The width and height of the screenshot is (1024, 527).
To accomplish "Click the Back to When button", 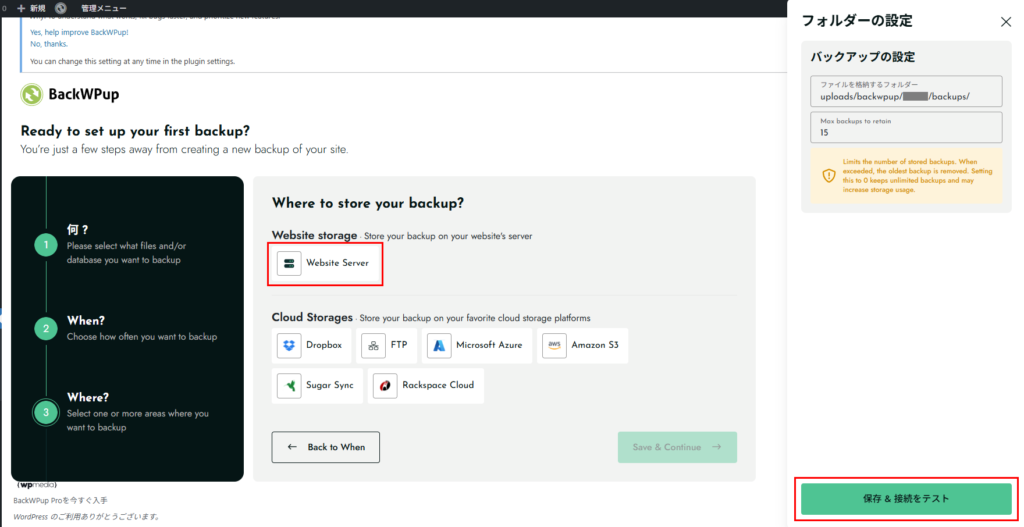I will pos(325,447).
